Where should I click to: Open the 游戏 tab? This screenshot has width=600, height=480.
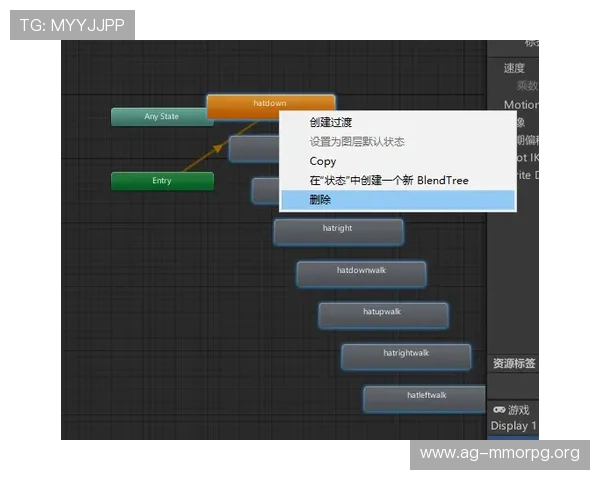(x=512, y=410)
